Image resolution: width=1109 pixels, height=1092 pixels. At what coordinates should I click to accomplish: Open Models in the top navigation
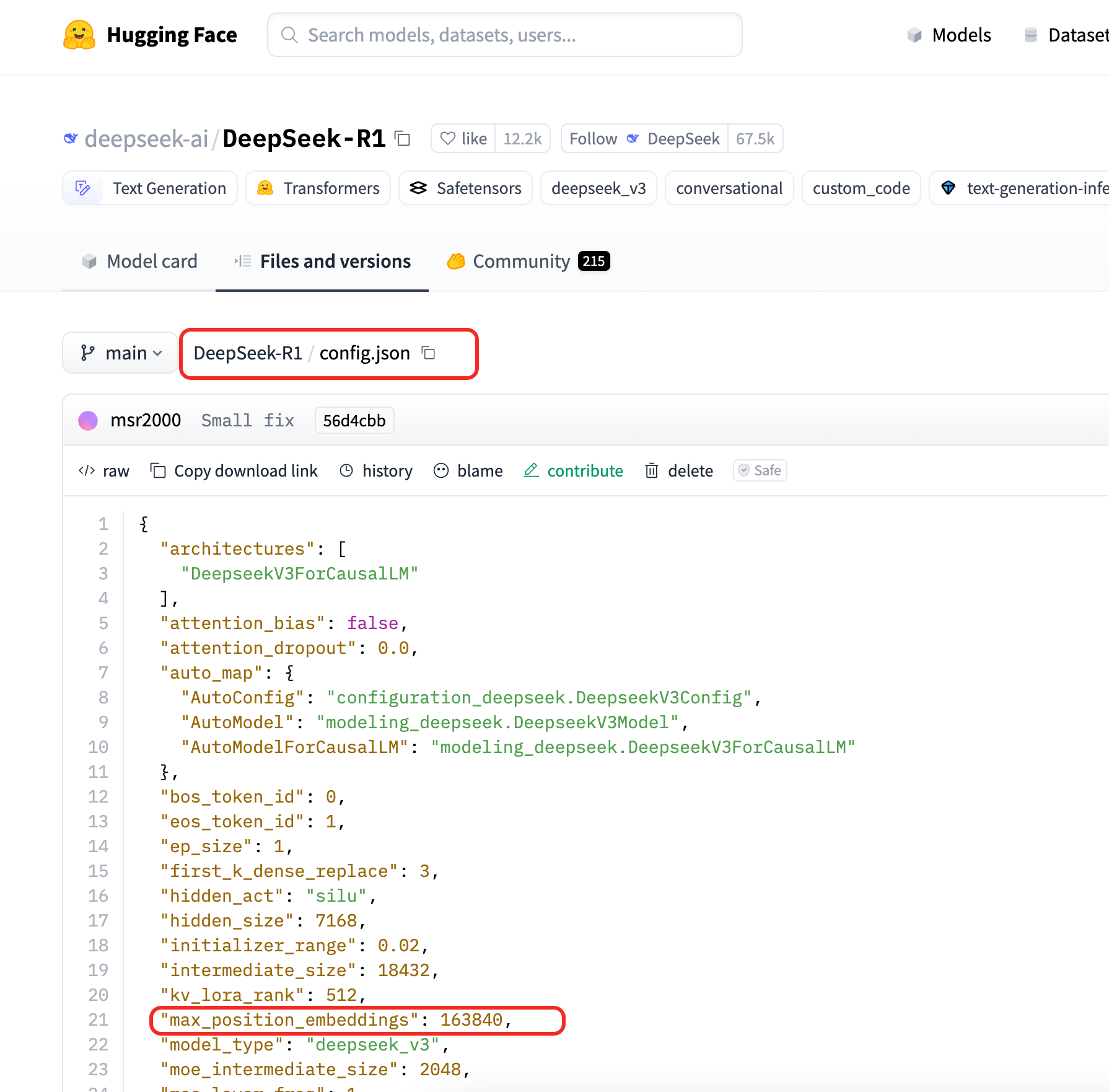(x=949, y=35)
